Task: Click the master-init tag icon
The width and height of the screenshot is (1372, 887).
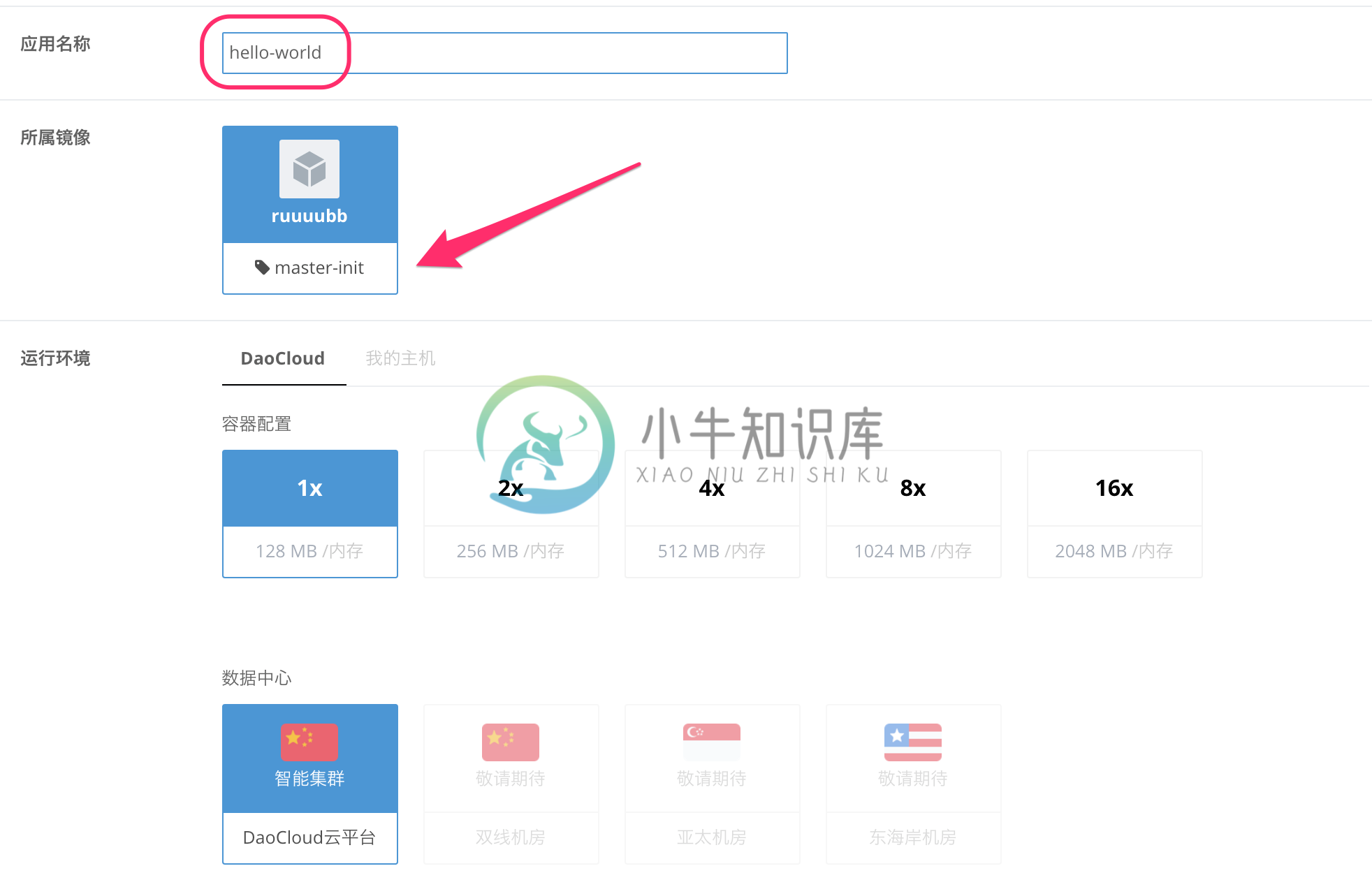Action: [x=262, y=267]
